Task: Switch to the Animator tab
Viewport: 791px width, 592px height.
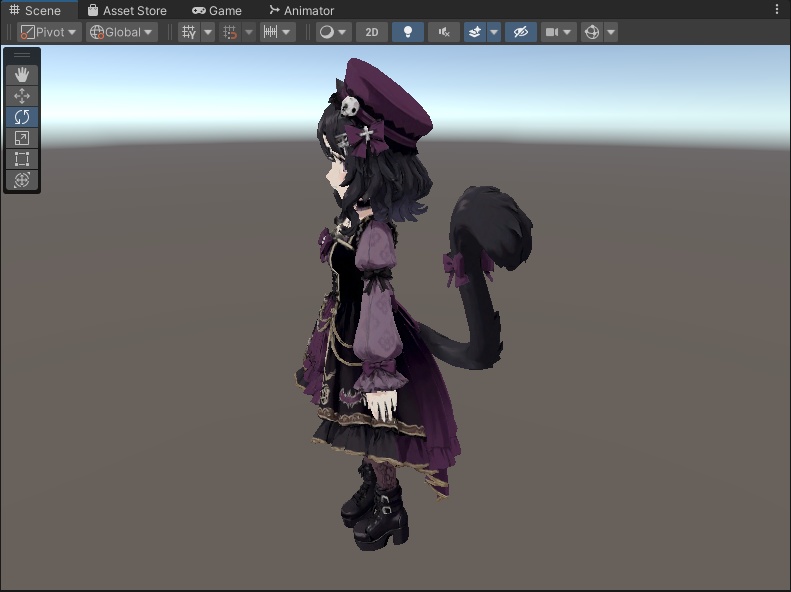Action: pyautogui.click(x=302, y=10)
